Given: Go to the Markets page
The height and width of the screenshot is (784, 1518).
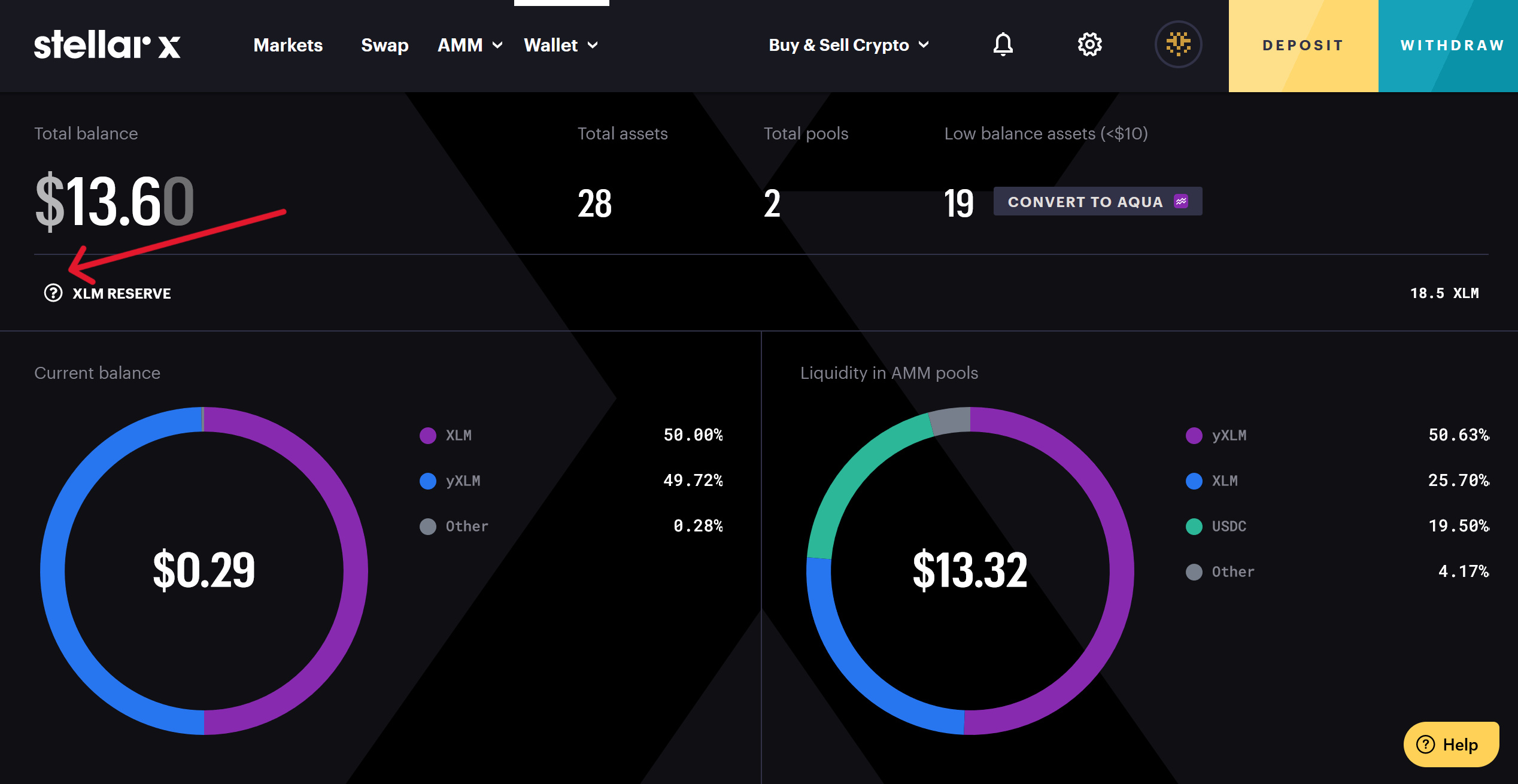Looking at the screenshot, I should tap(288, 45).
